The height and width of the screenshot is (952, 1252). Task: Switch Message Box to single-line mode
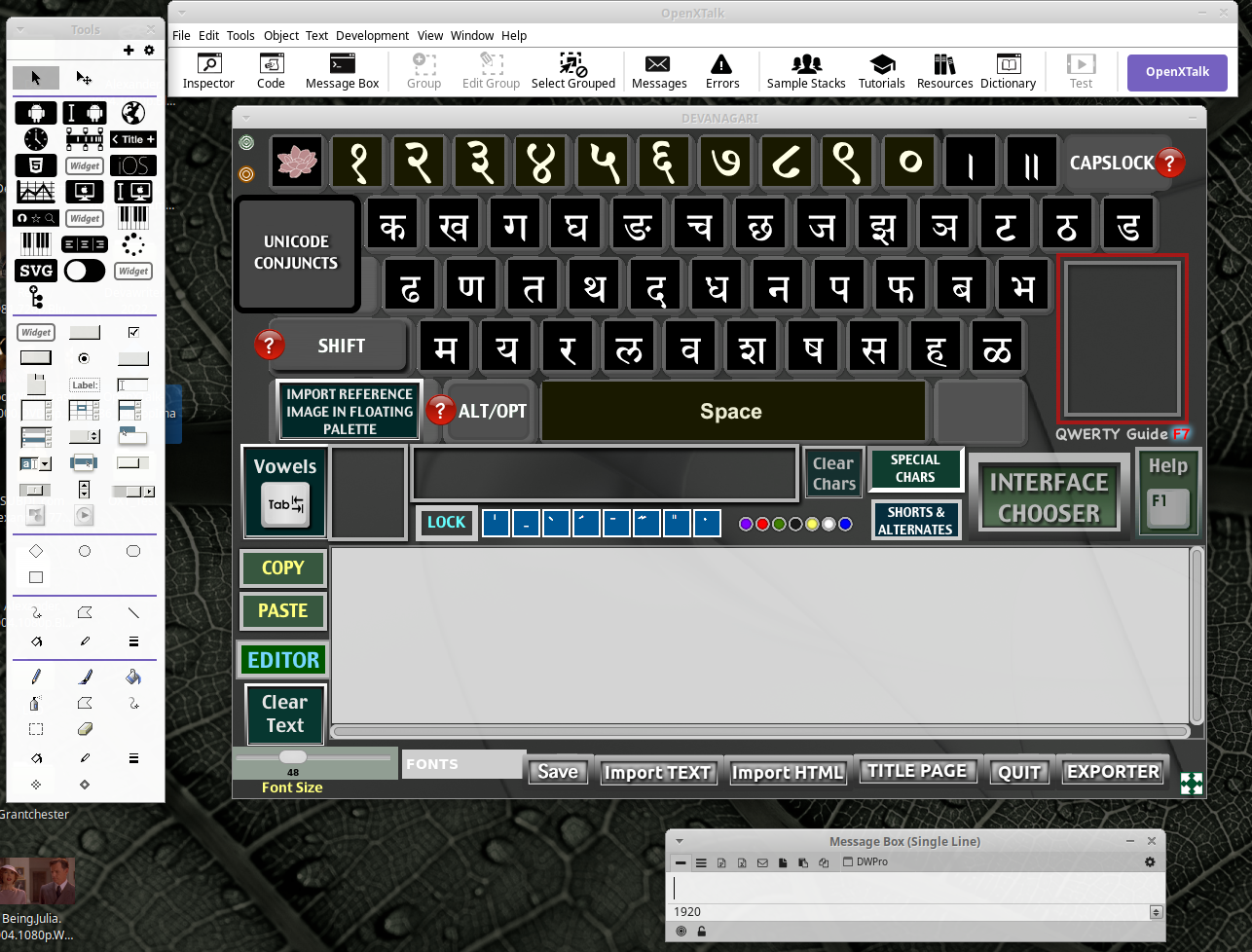click(x=681, y=862)
